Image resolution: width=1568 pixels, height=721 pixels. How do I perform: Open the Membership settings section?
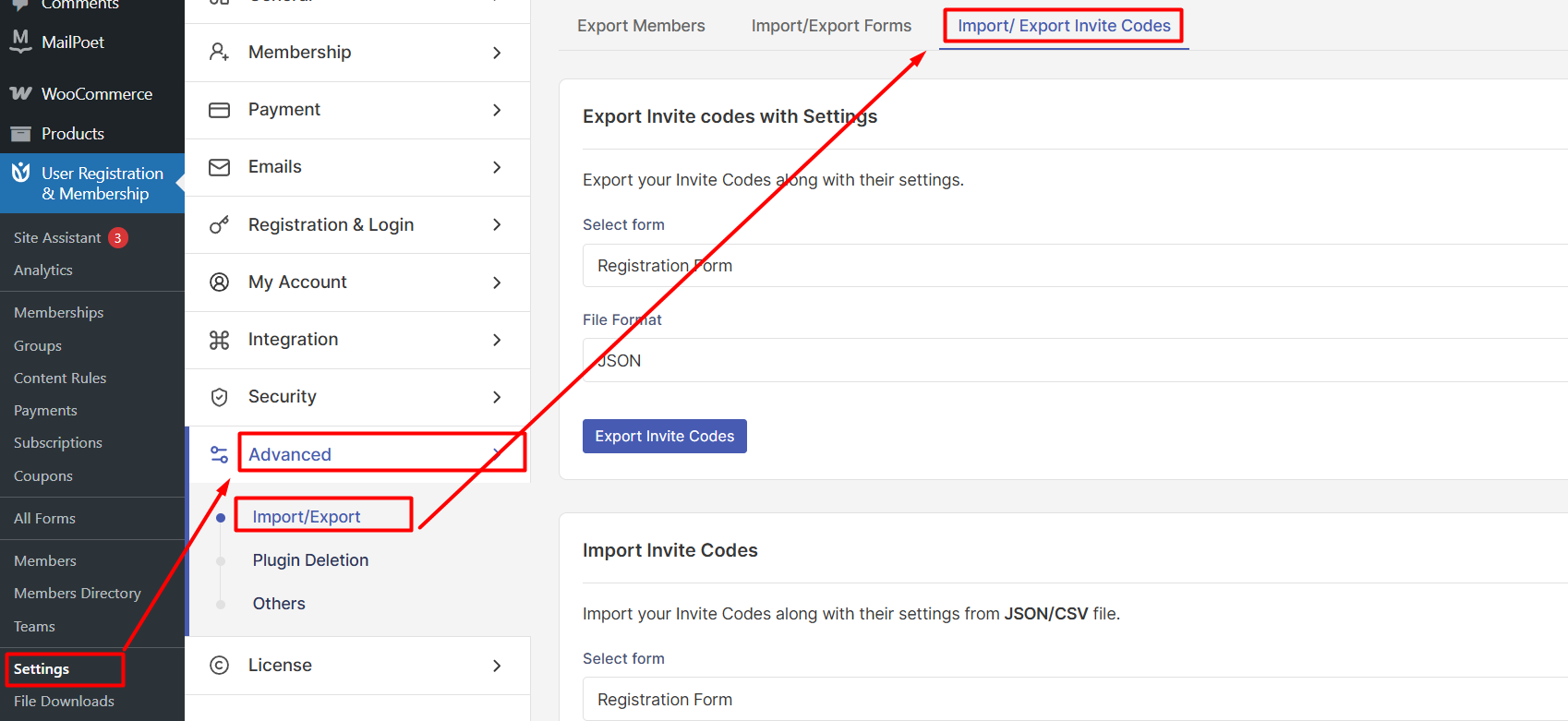click(x=357, y=53)
